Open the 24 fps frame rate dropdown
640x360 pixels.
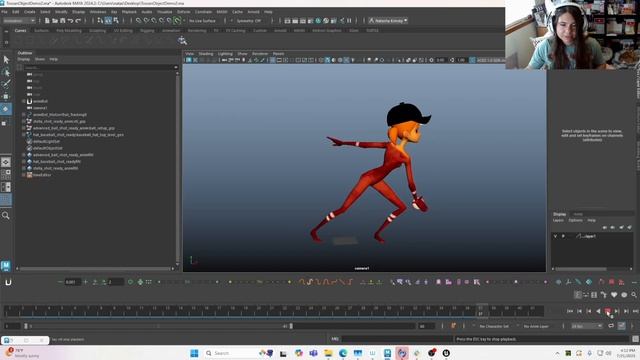[x=587, y=326]
